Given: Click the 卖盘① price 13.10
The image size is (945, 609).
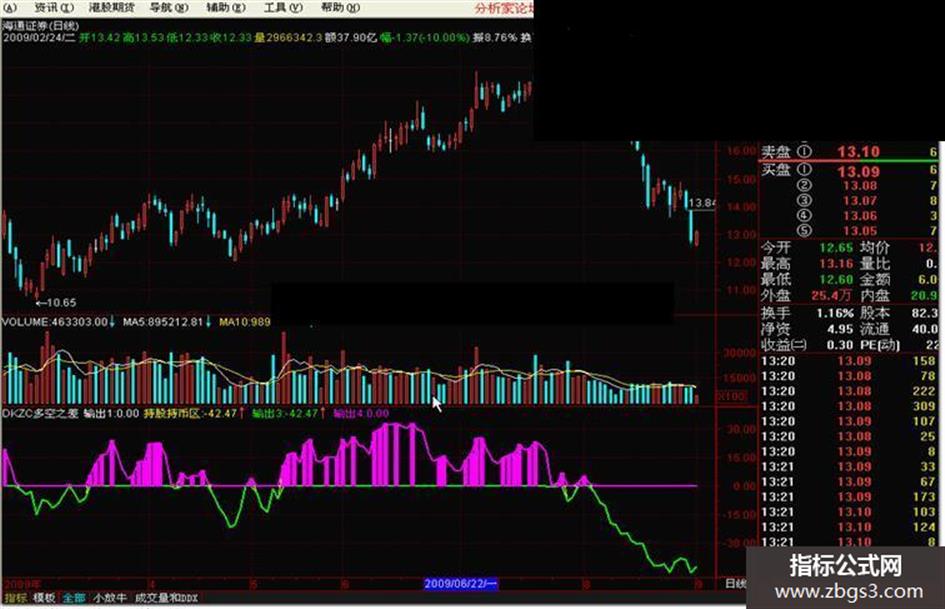Looking at the screenshot, I should pyautogui.click(x=858, y=151).
